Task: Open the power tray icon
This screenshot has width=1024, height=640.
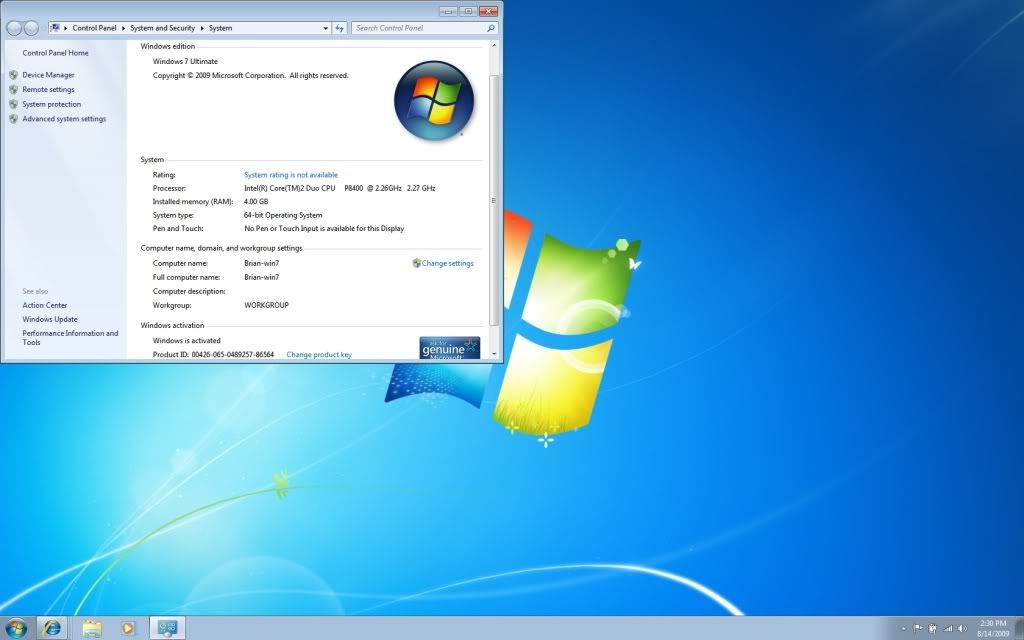Action: click(x=933, y=628)
